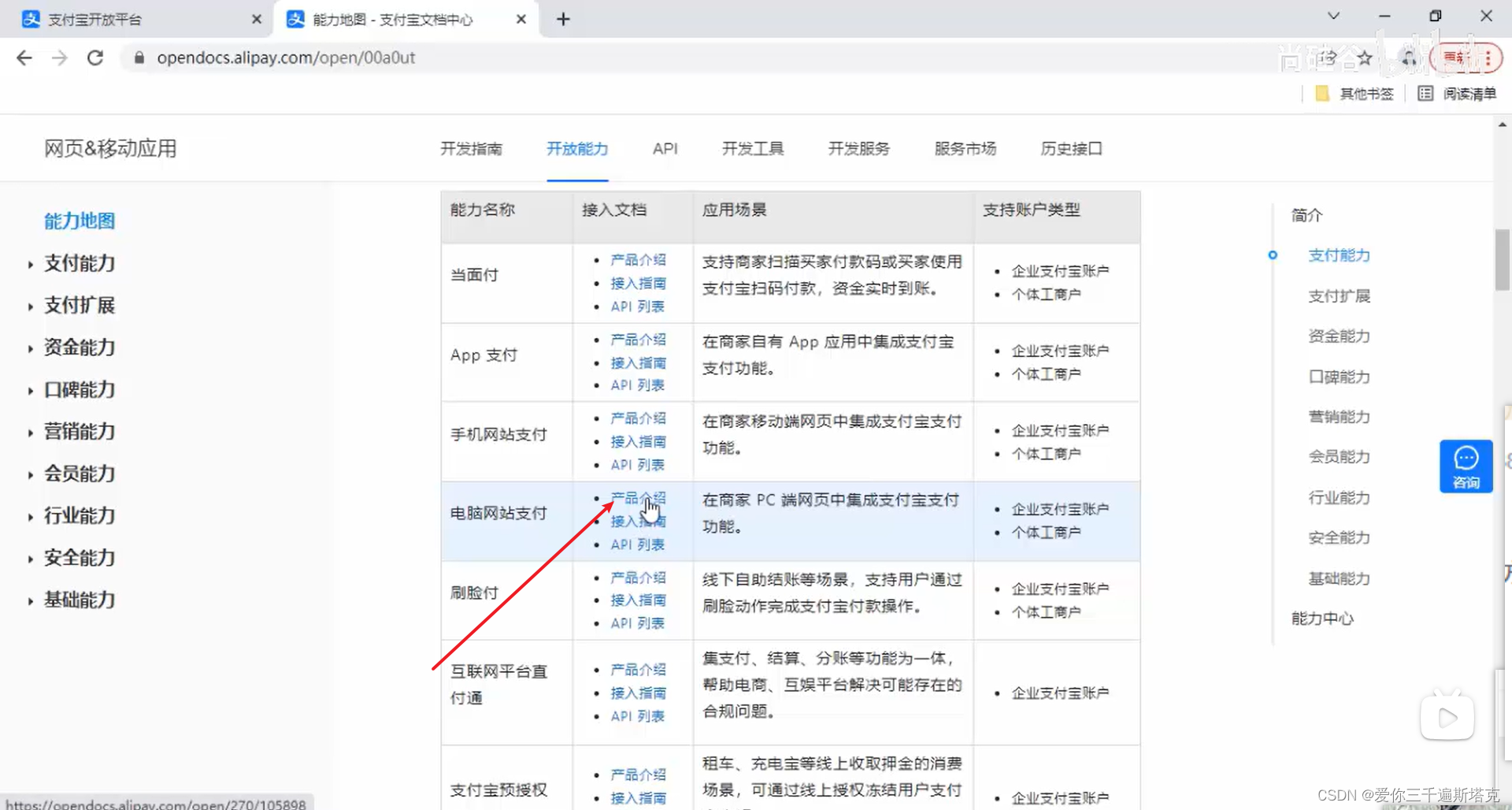Go back to the previous page
Screen dimensions: 1512x810
pos(24,58)
